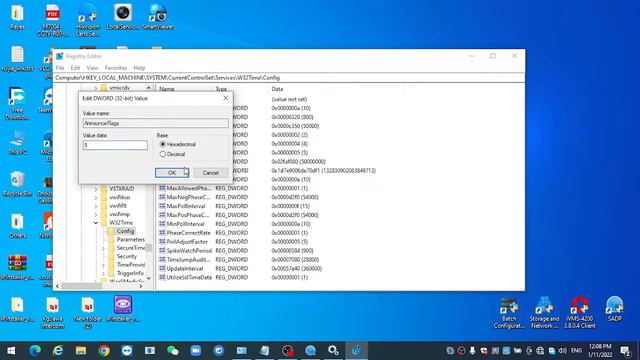Select the TimeJumpAudit... value name
Screen dimensions: 640x360
coord(188,260)
